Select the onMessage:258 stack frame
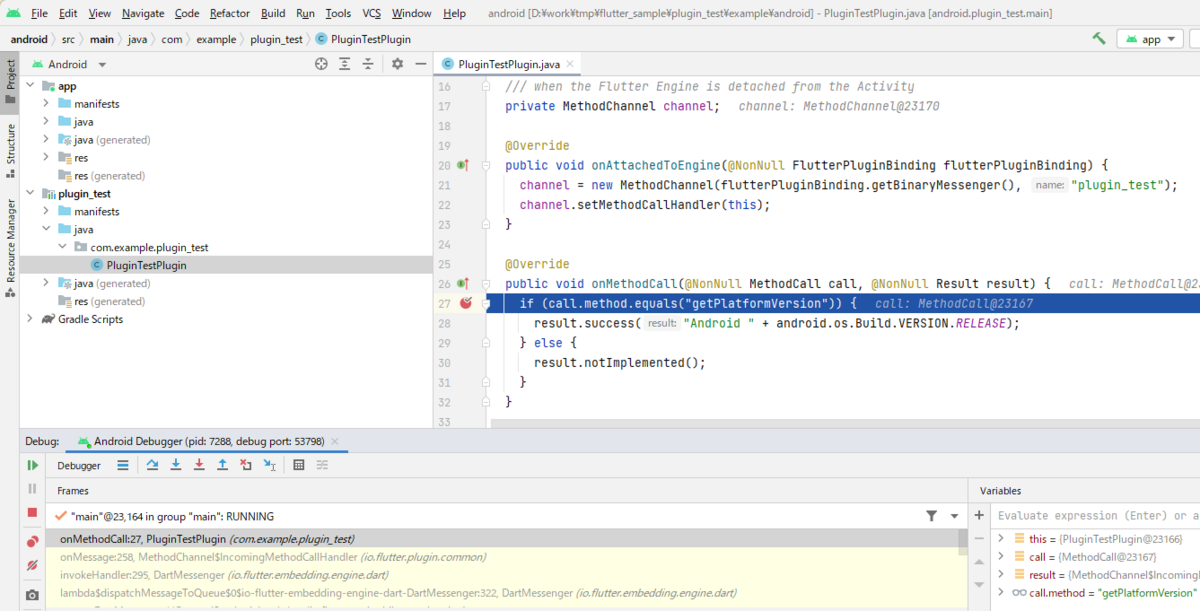This screenshot has height=611, width=1200. [502, 557]
